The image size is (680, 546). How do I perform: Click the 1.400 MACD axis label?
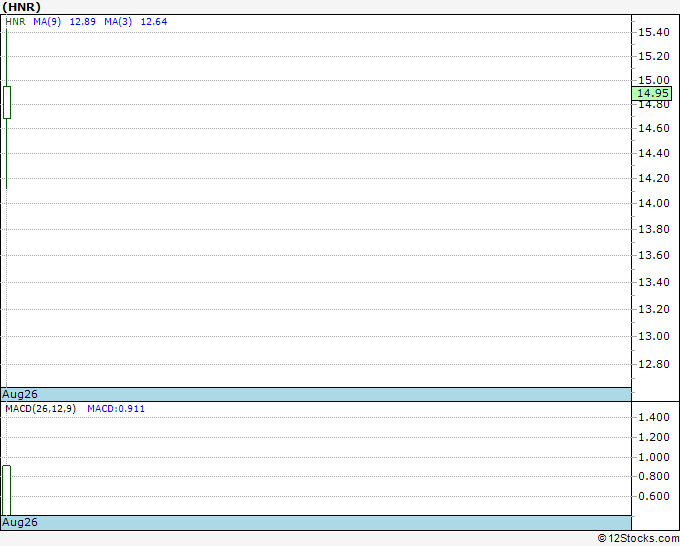(654, 417)
